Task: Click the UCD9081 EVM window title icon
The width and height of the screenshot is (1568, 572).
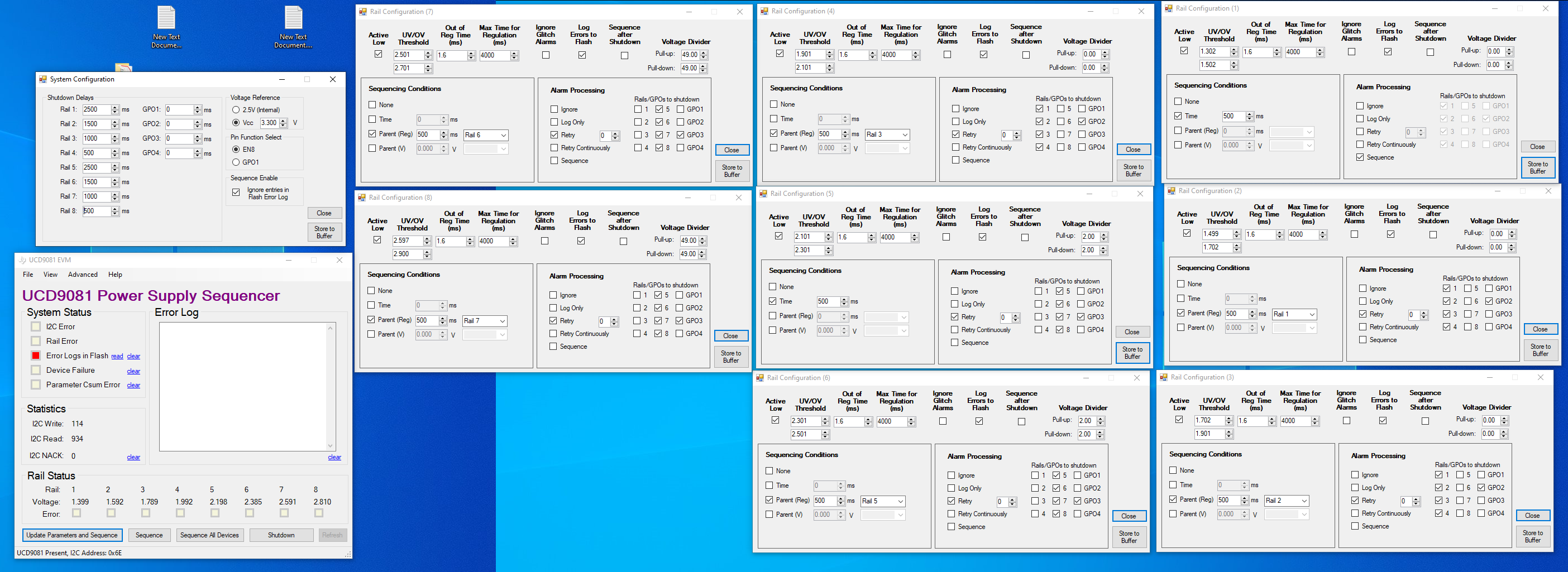Action: [22, 260]
